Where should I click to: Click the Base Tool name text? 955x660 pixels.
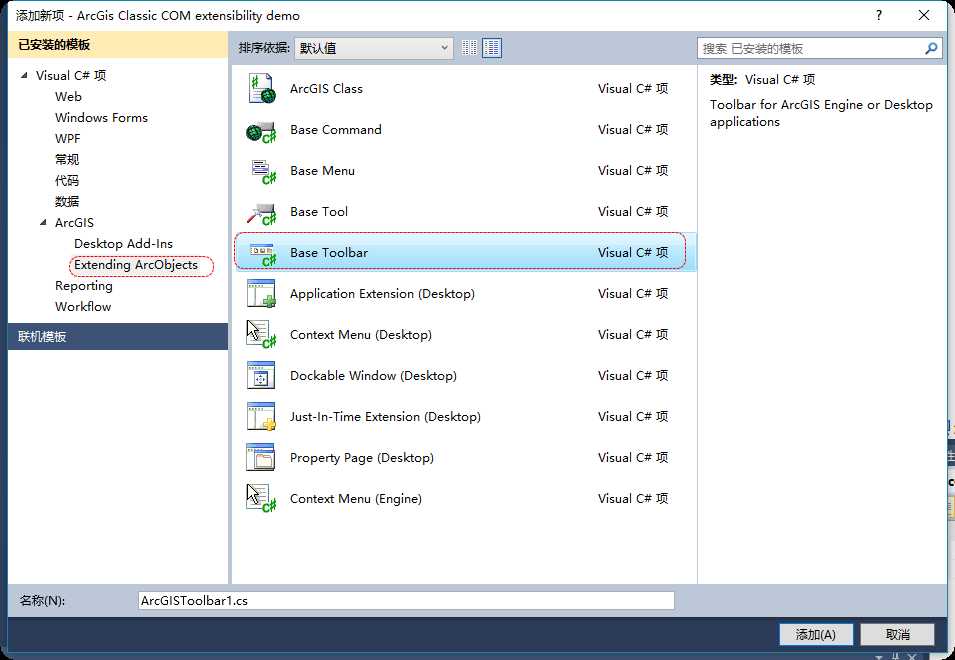pyautogui.click(x=319, y=212)
